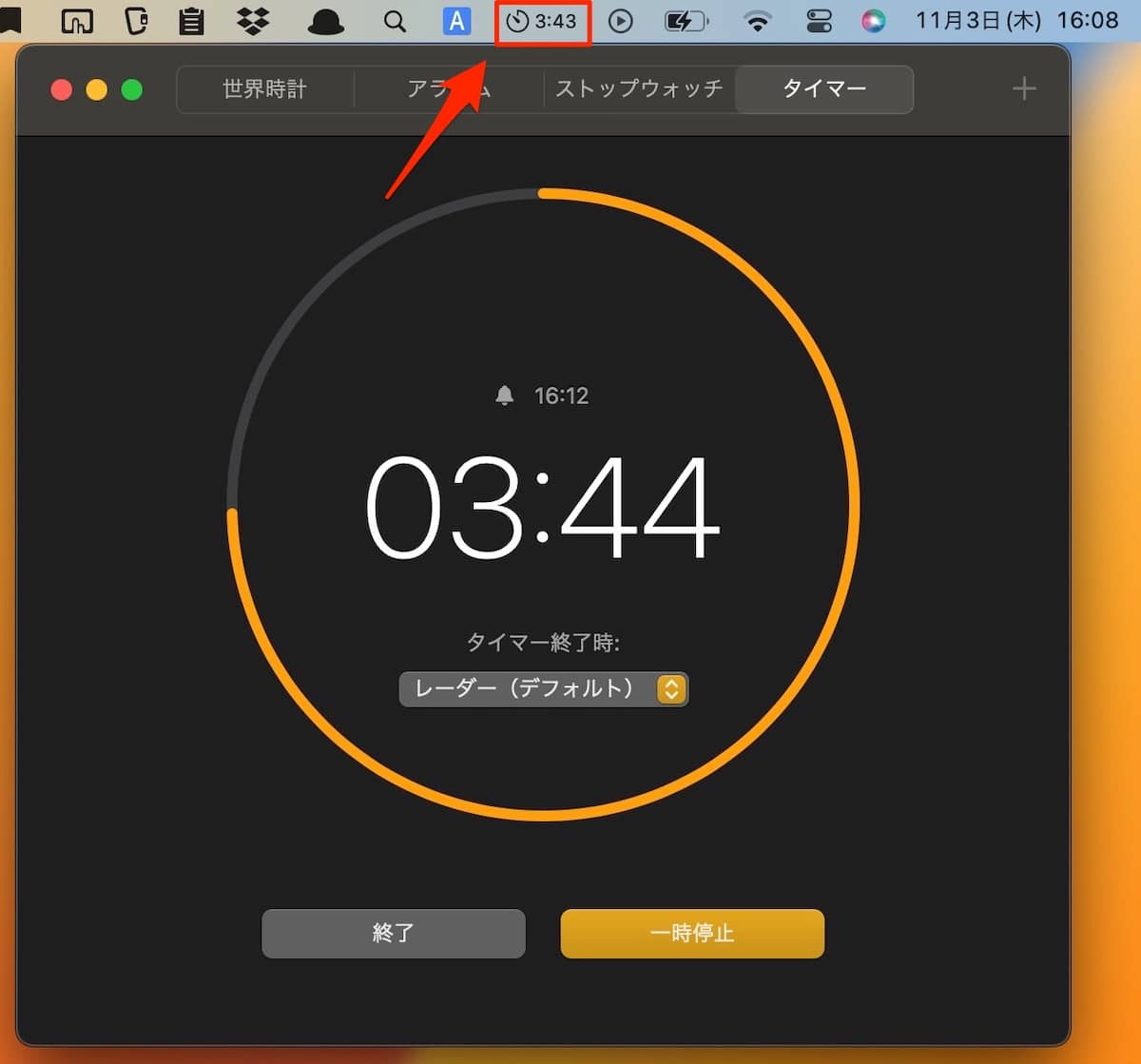Click the 3:43 timer menu bar item
Image resolution: width=1141 pixels, height=1064 pixels.
(x=543, y=22)
